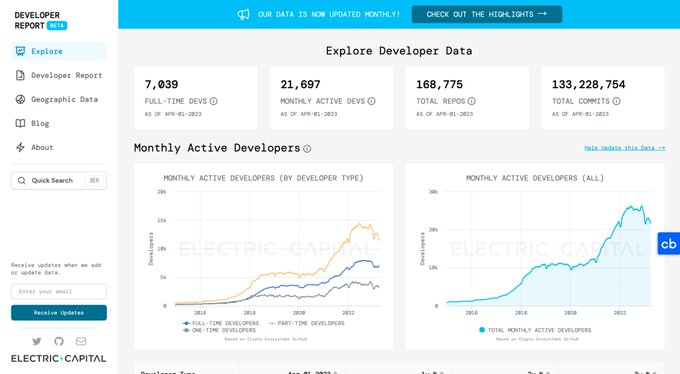Toggle One-Time Developers legend series

(219, 330)
